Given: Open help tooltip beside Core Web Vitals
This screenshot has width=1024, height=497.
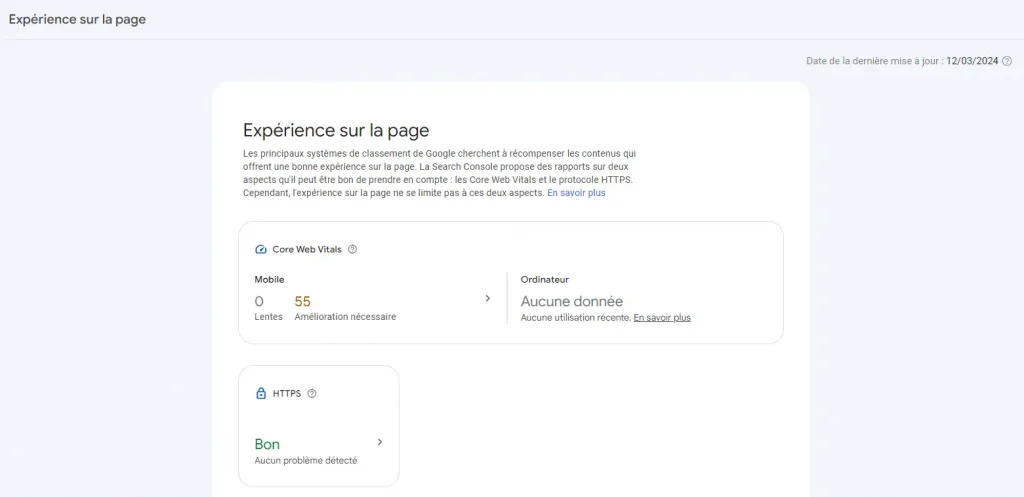Looking at the screenshot, I should tap(353, 249).
